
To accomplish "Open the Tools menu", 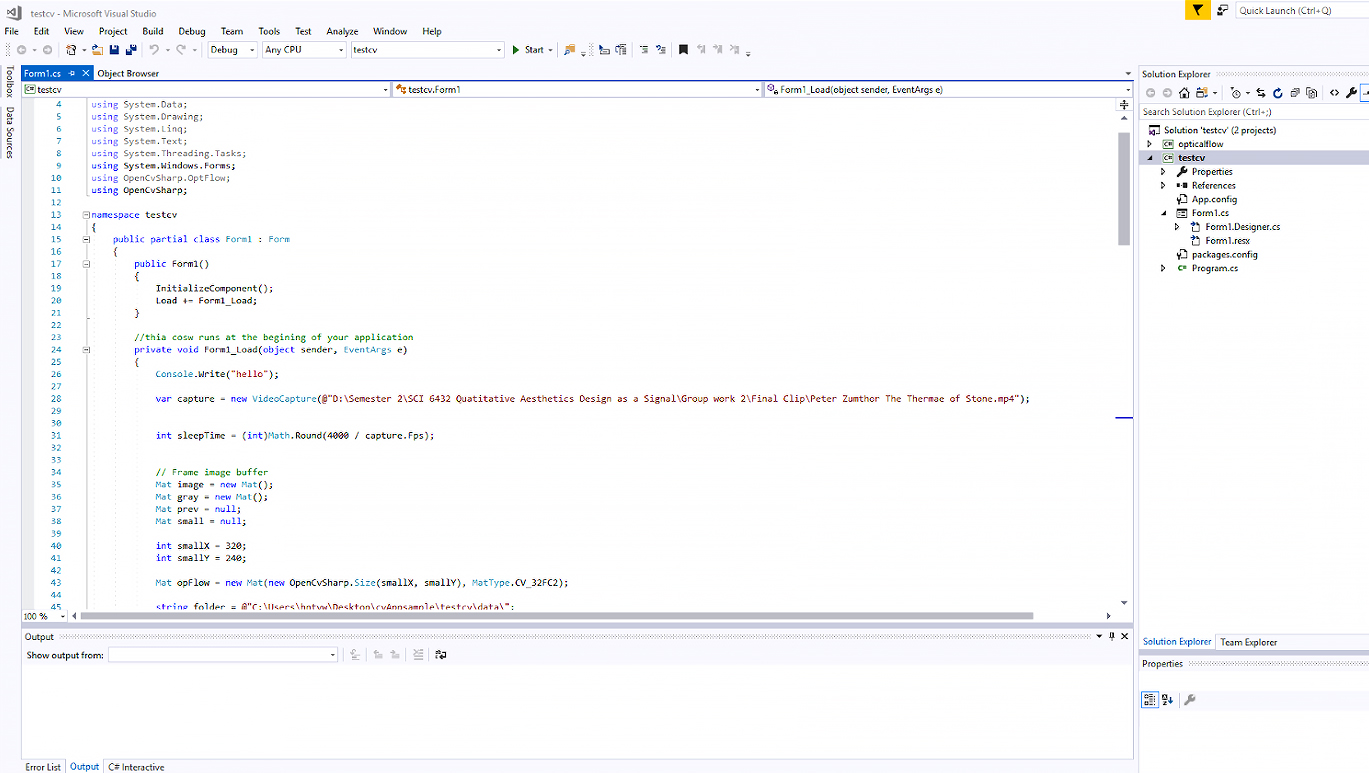I will pyautogui.click(x=269, y=31).
